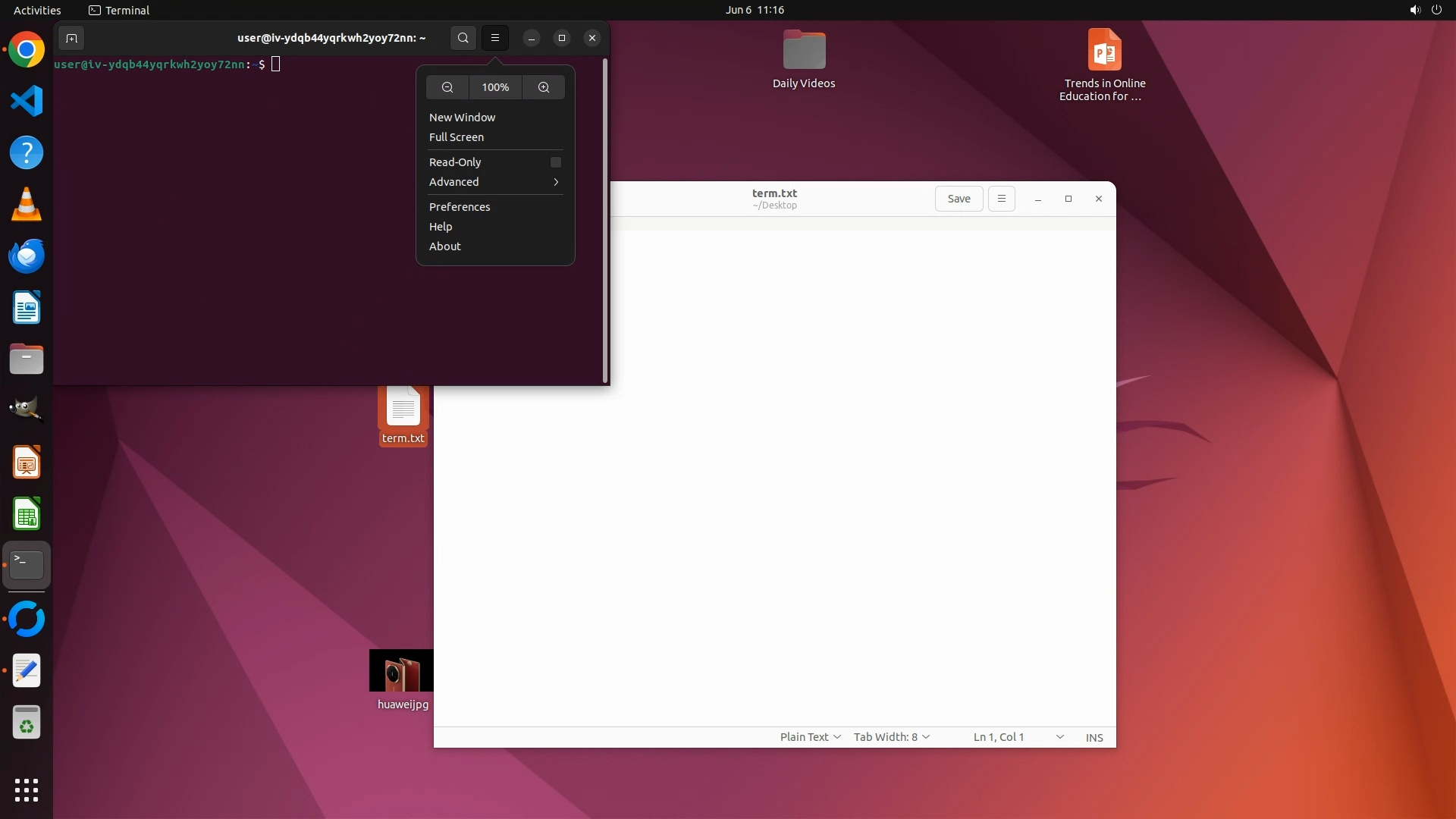Viewport: 1456px width, 819px height.
Task: Click the Save button for term.txt
Action: (x=959, y=199)
